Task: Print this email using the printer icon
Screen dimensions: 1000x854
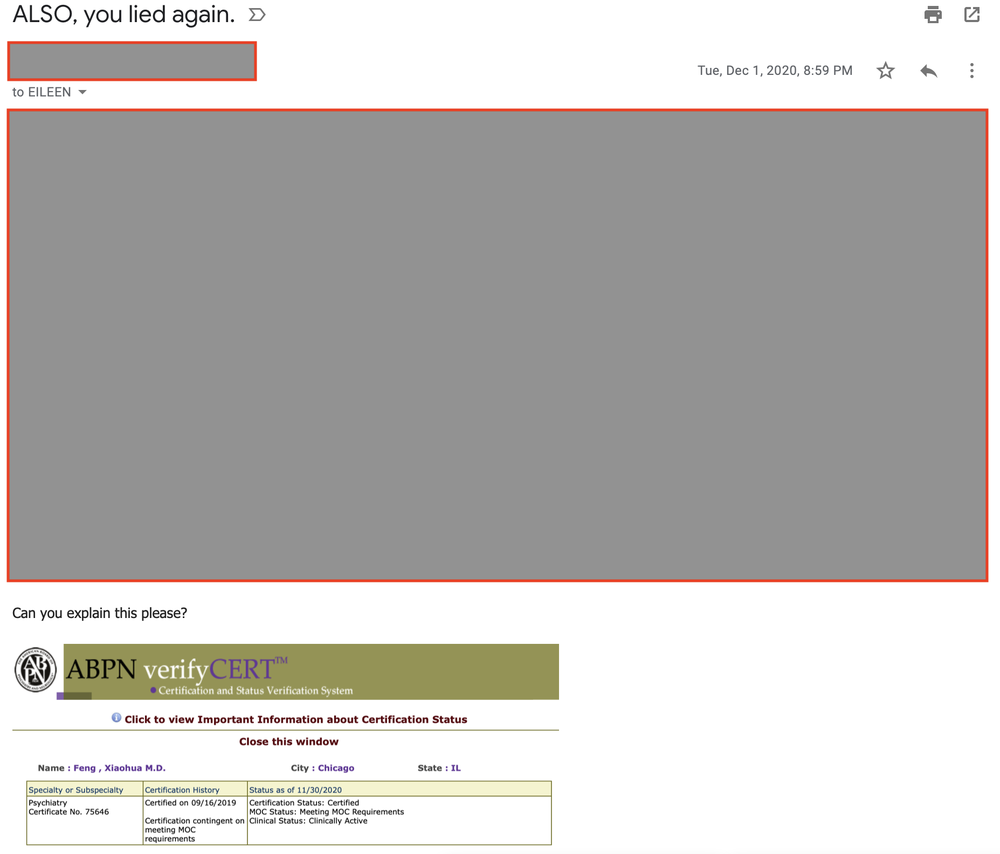Action: point(932,15)
